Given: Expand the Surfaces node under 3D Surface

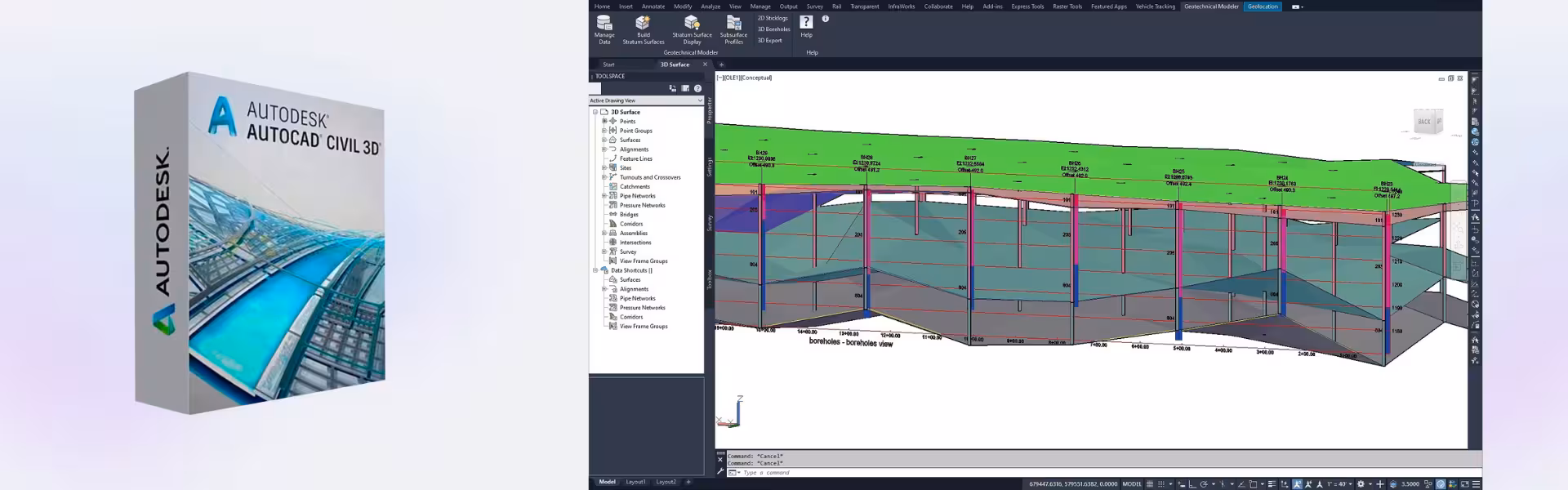Looking at the screenshot, I should click(604, 140).
